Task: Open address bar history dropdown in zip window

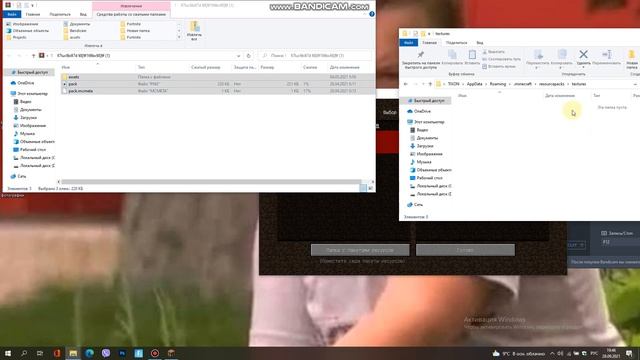Action: (238, 56)
